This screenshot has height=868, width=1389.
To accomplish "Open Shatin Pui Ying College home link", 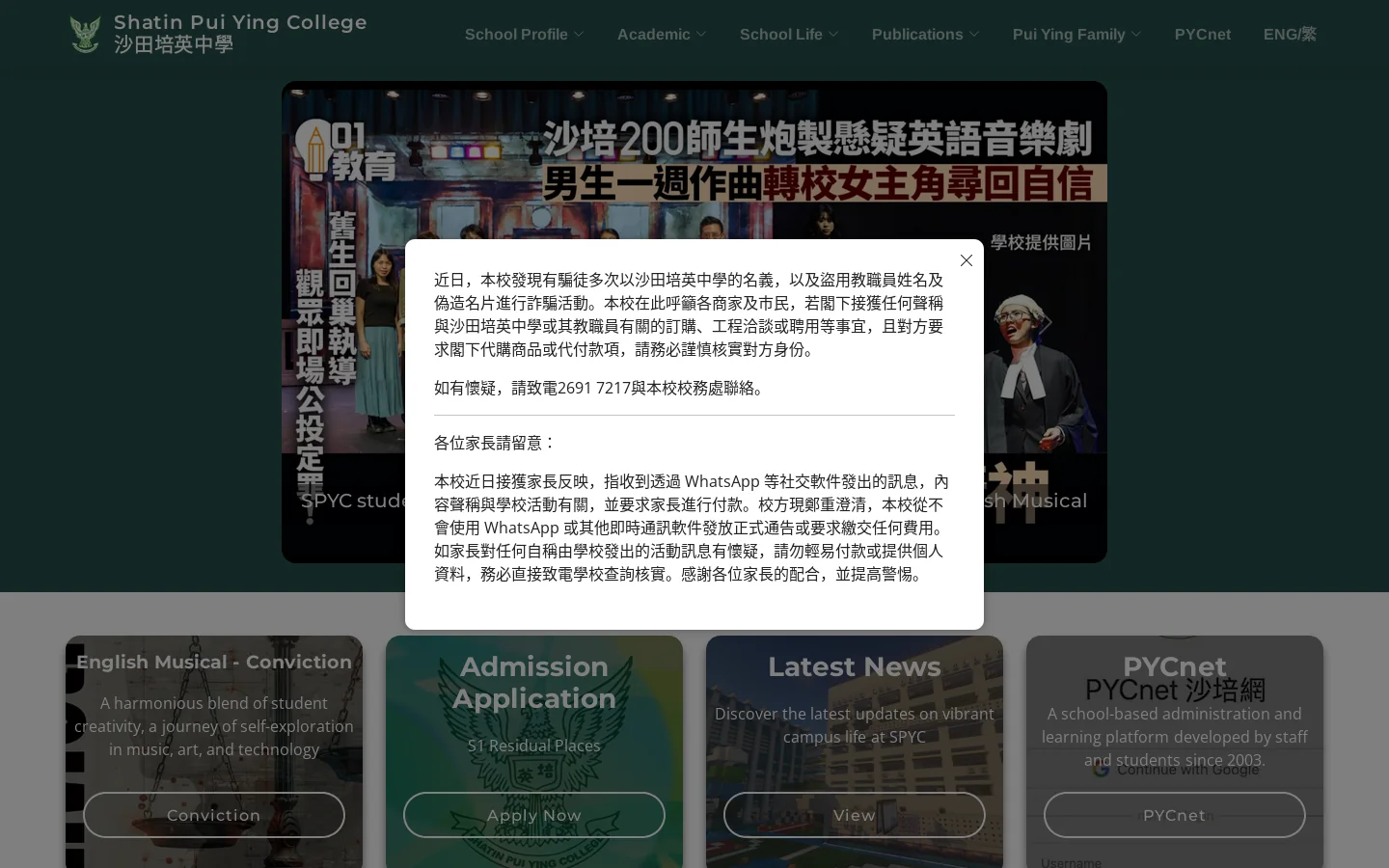I will (240, 34).
